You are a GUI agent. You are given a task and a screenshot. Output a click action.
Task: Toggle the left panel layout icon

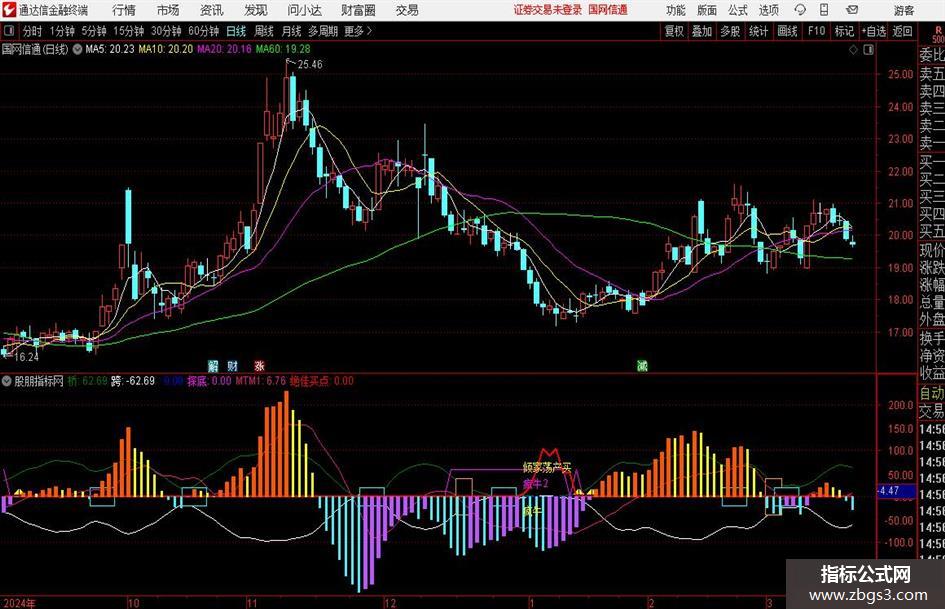coord(9,31)
